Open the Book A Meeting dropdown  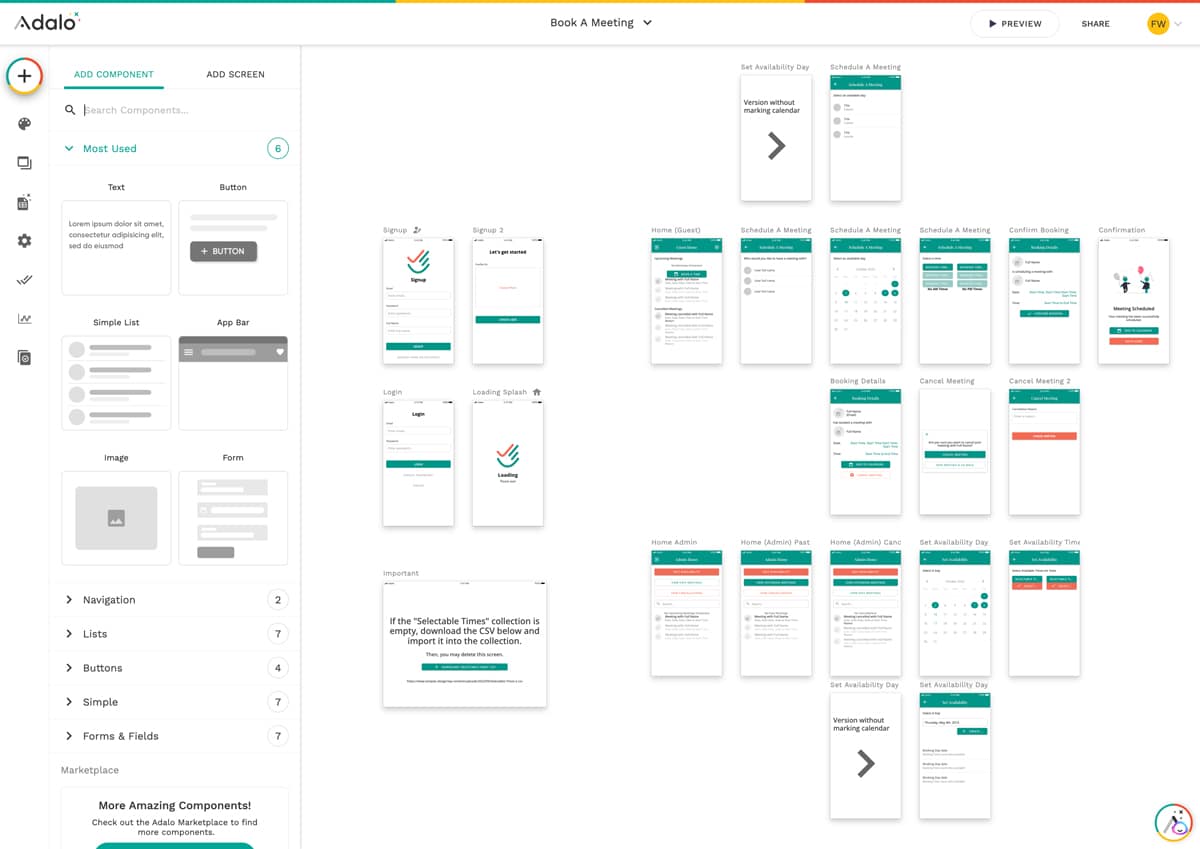coord(600,21)
